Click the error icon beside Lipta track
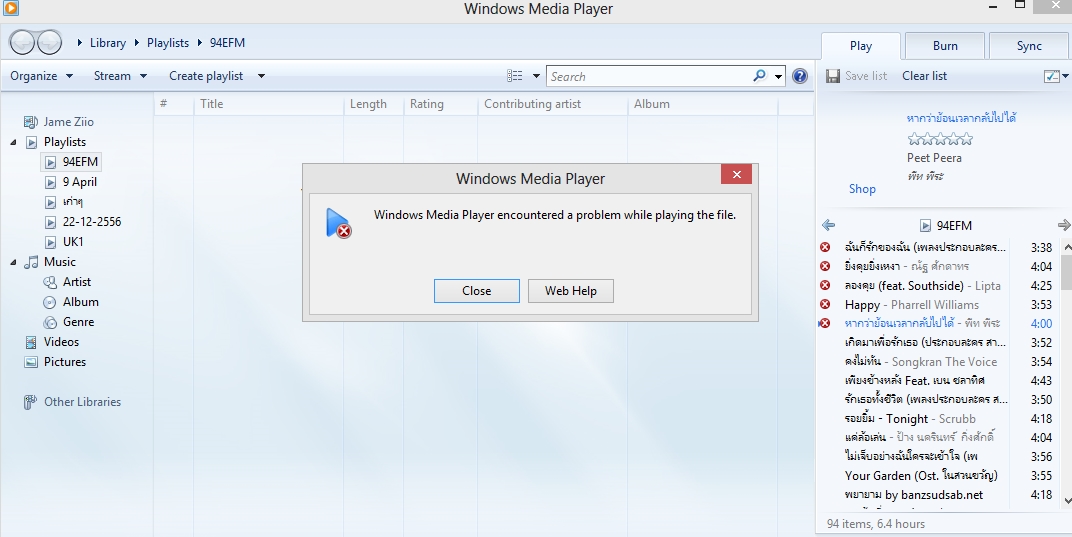 (x=825, y=285)
